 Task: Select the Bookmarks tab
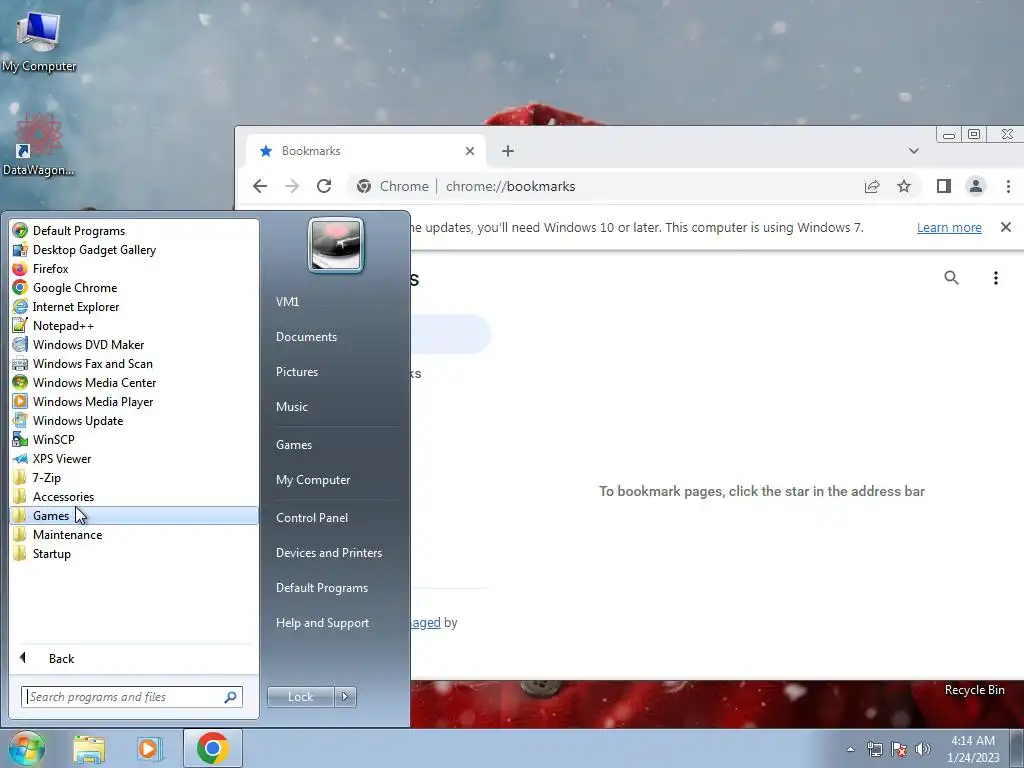click(366, 151)
